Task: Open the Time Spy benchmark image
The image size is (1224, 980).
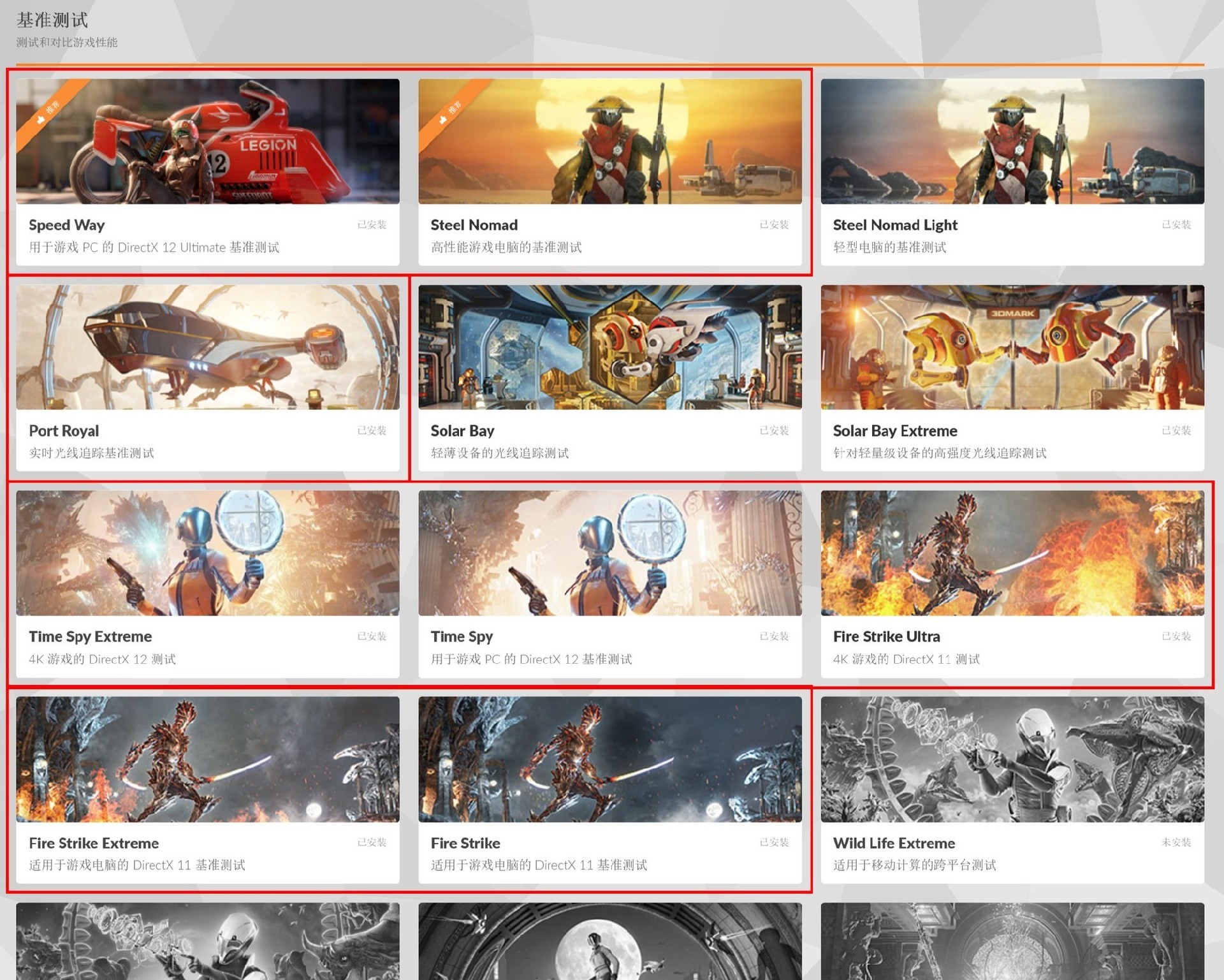Action: pos(609,553)
